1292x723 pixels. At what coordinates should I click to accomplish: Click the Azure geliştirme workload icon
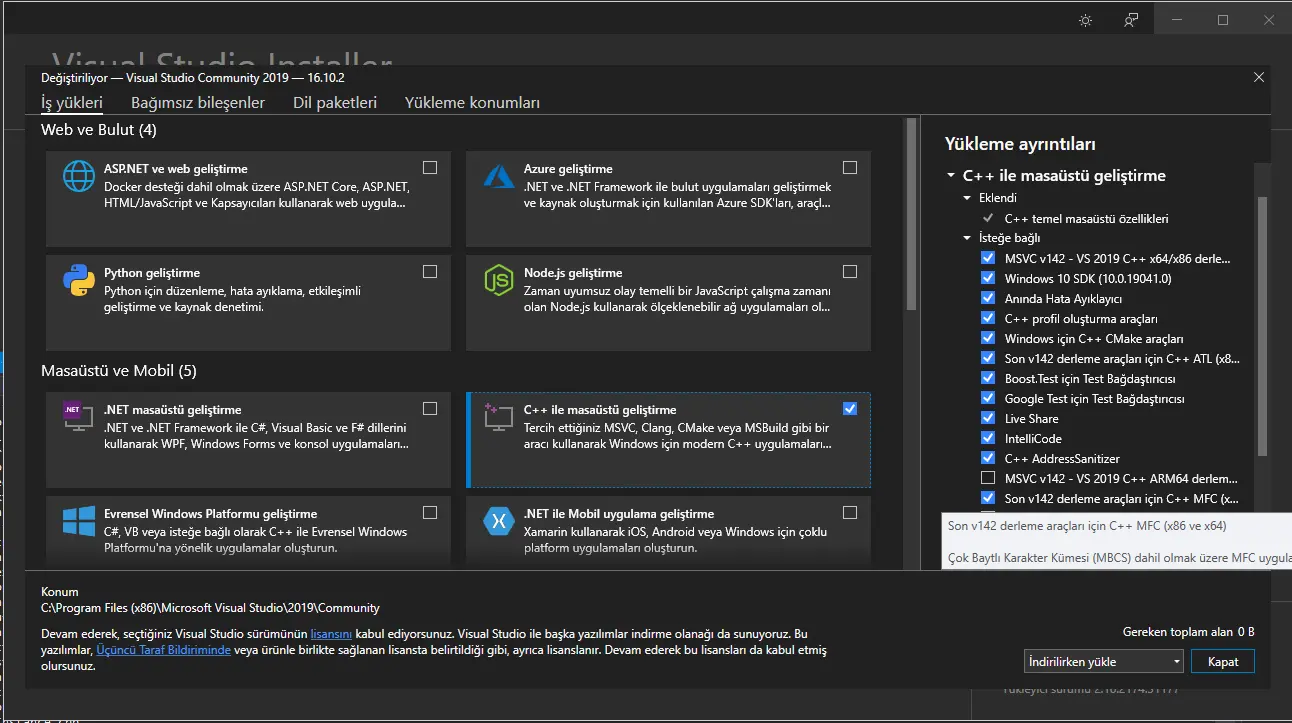point(499,177)
